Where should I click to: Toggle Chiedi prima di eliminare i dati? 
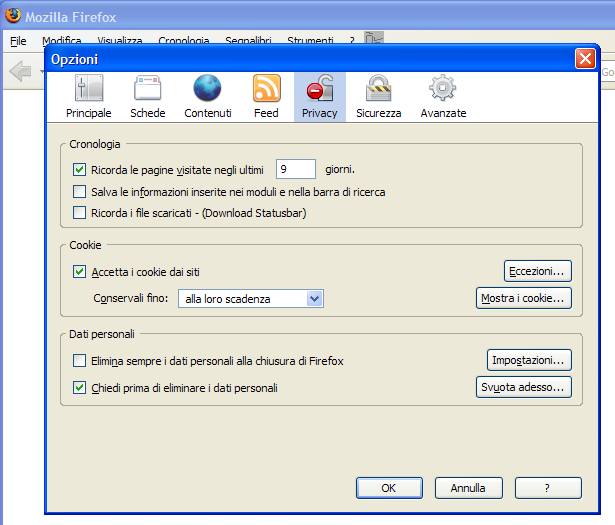(x=80, y=388)
